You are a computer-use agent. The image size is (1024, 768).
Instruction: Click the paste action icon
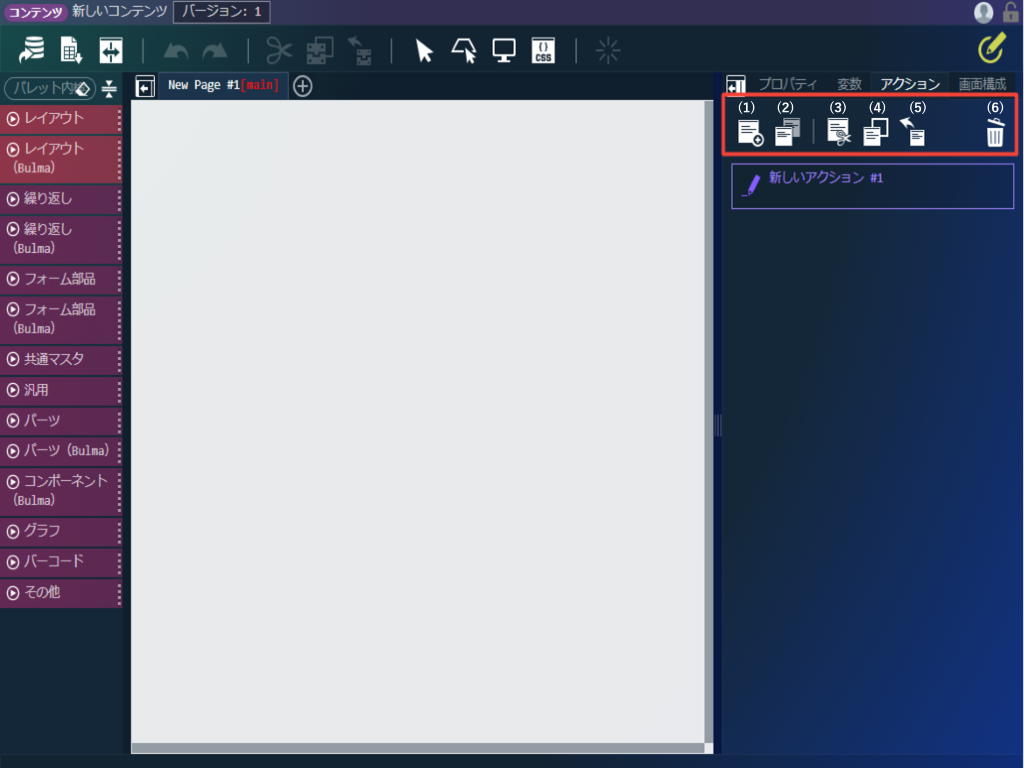(x=912, y=131)
